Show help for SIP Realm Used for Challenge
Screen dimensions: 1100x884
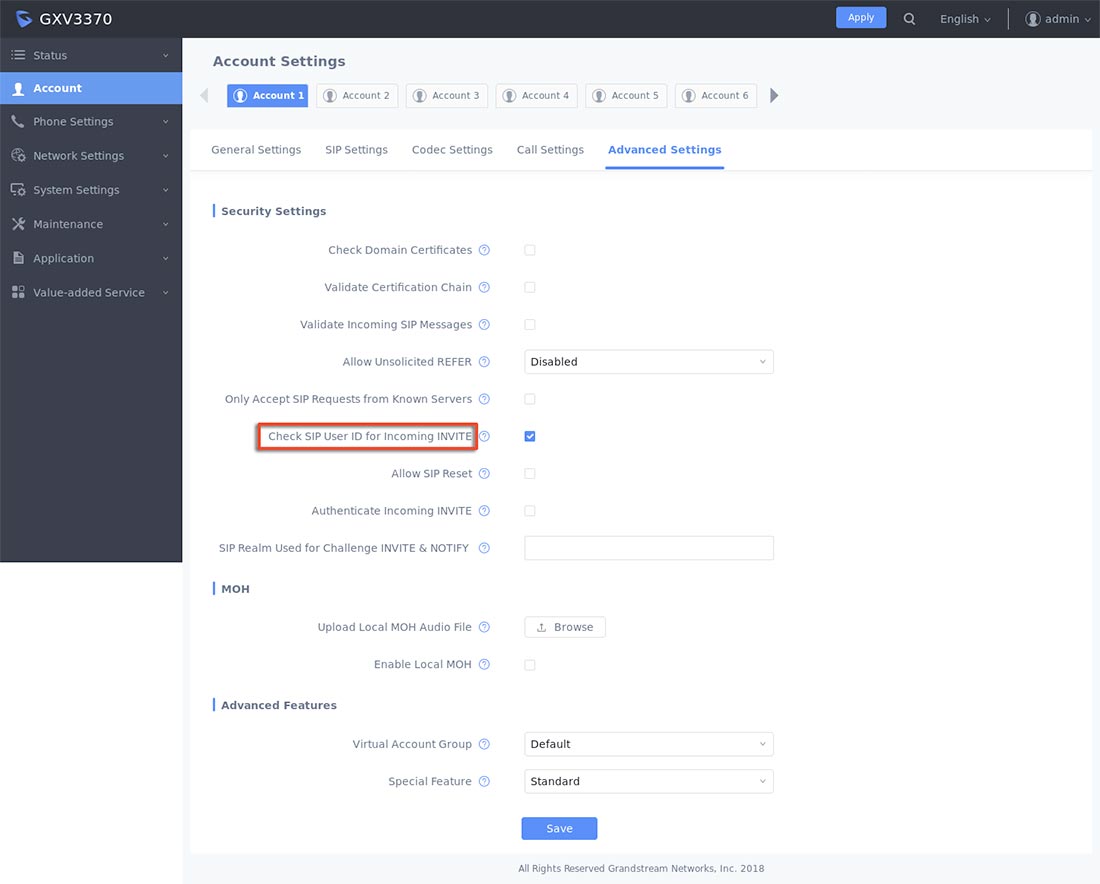coord(484,548)
